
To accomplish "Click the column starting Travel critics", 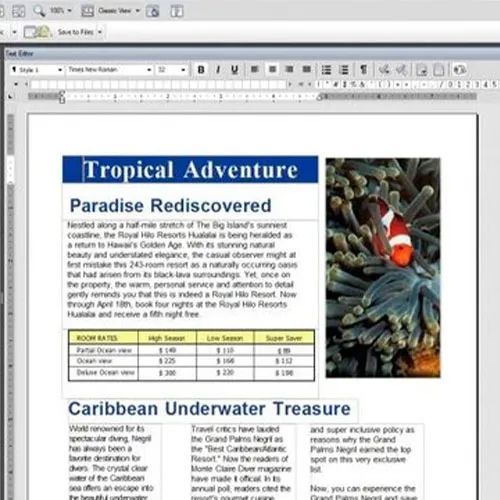I will coord(241,463).
